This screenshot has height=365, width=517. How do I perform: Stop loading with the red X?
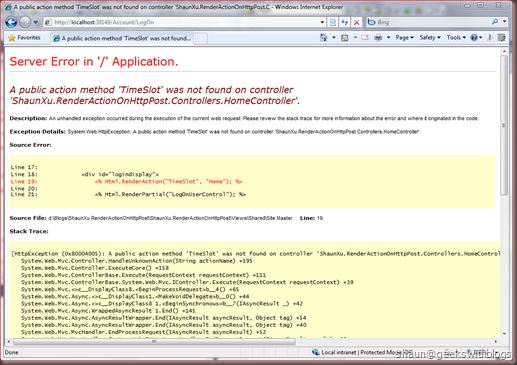(x=356, y=22)
